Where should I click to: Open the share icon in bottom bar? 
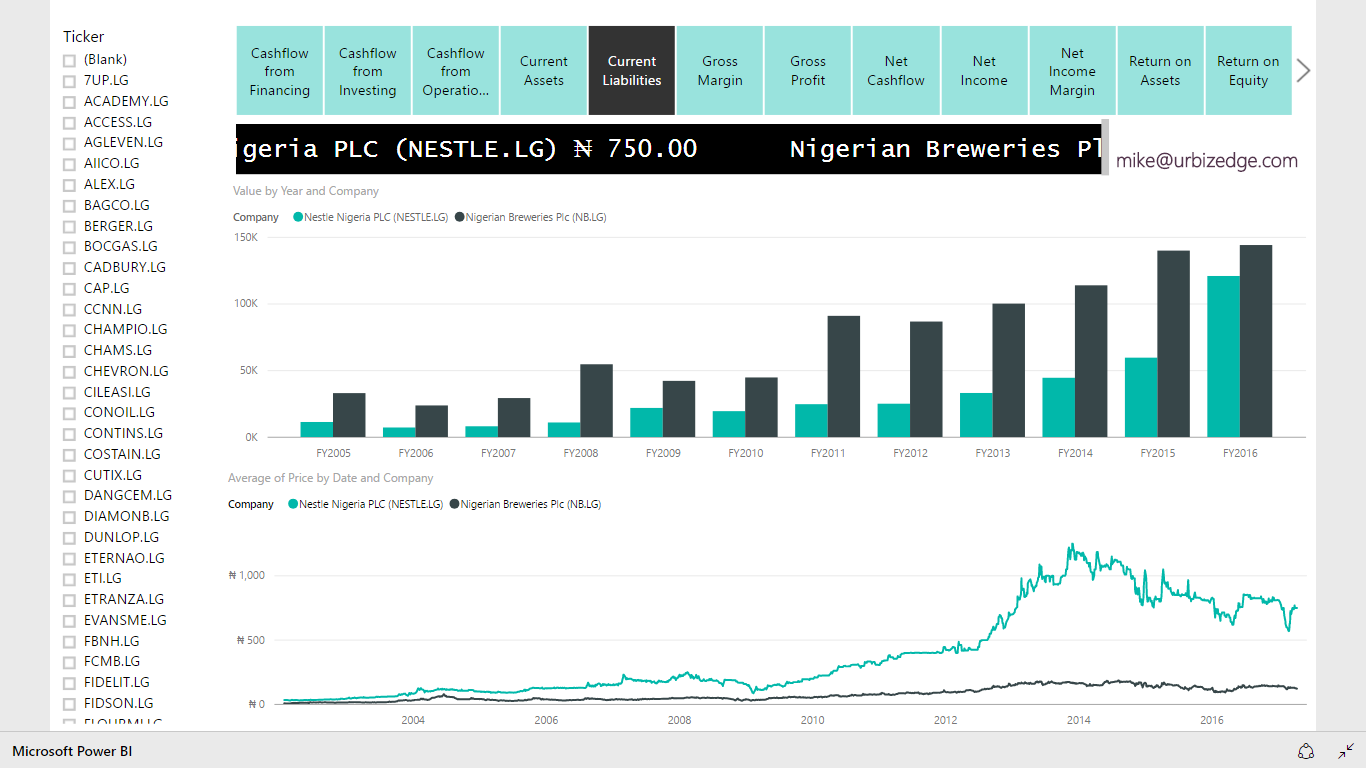click(x=1306, y=751)
